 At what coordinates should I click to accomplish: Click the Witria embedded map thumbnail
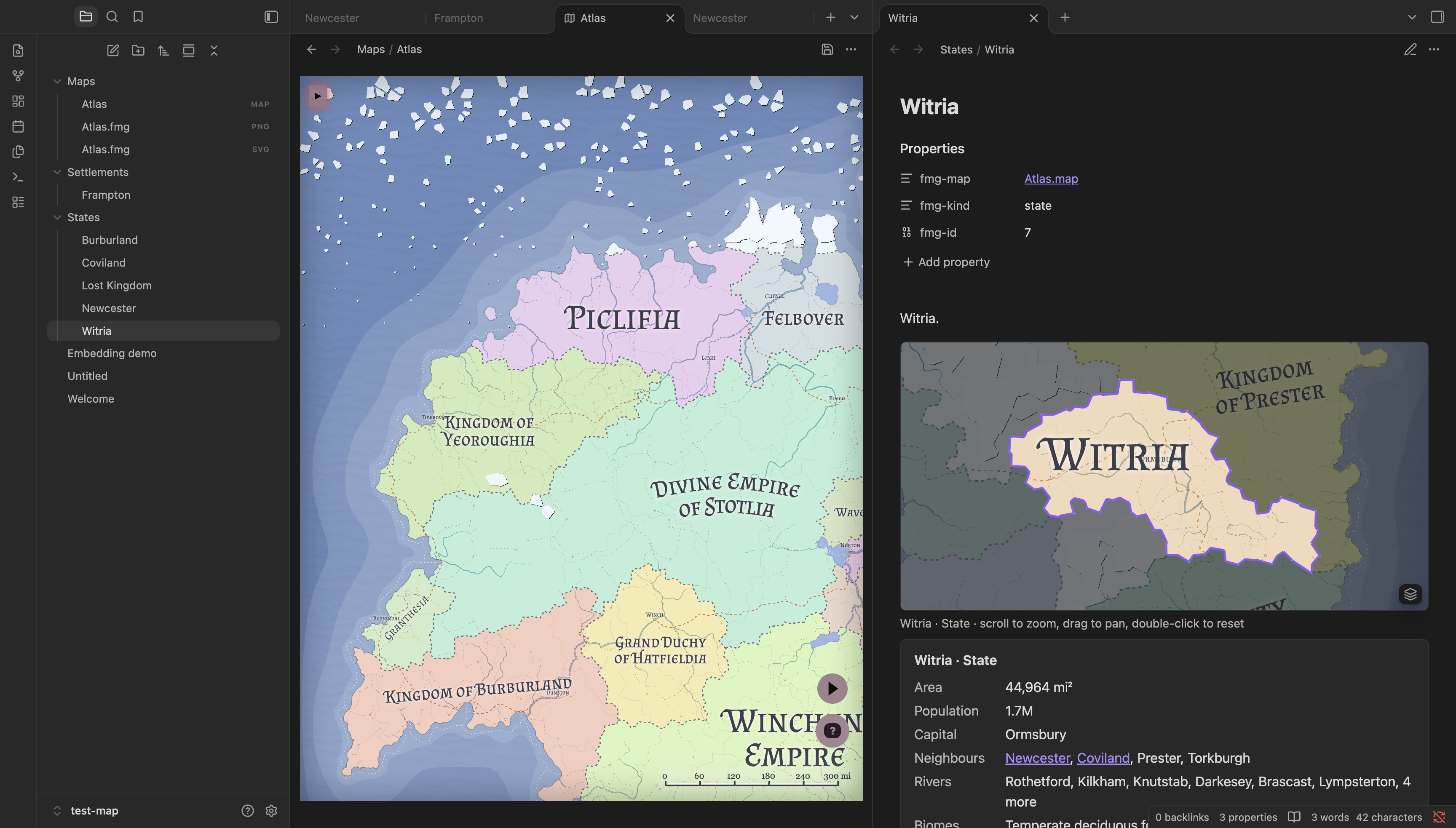[x=1164, y=476]
